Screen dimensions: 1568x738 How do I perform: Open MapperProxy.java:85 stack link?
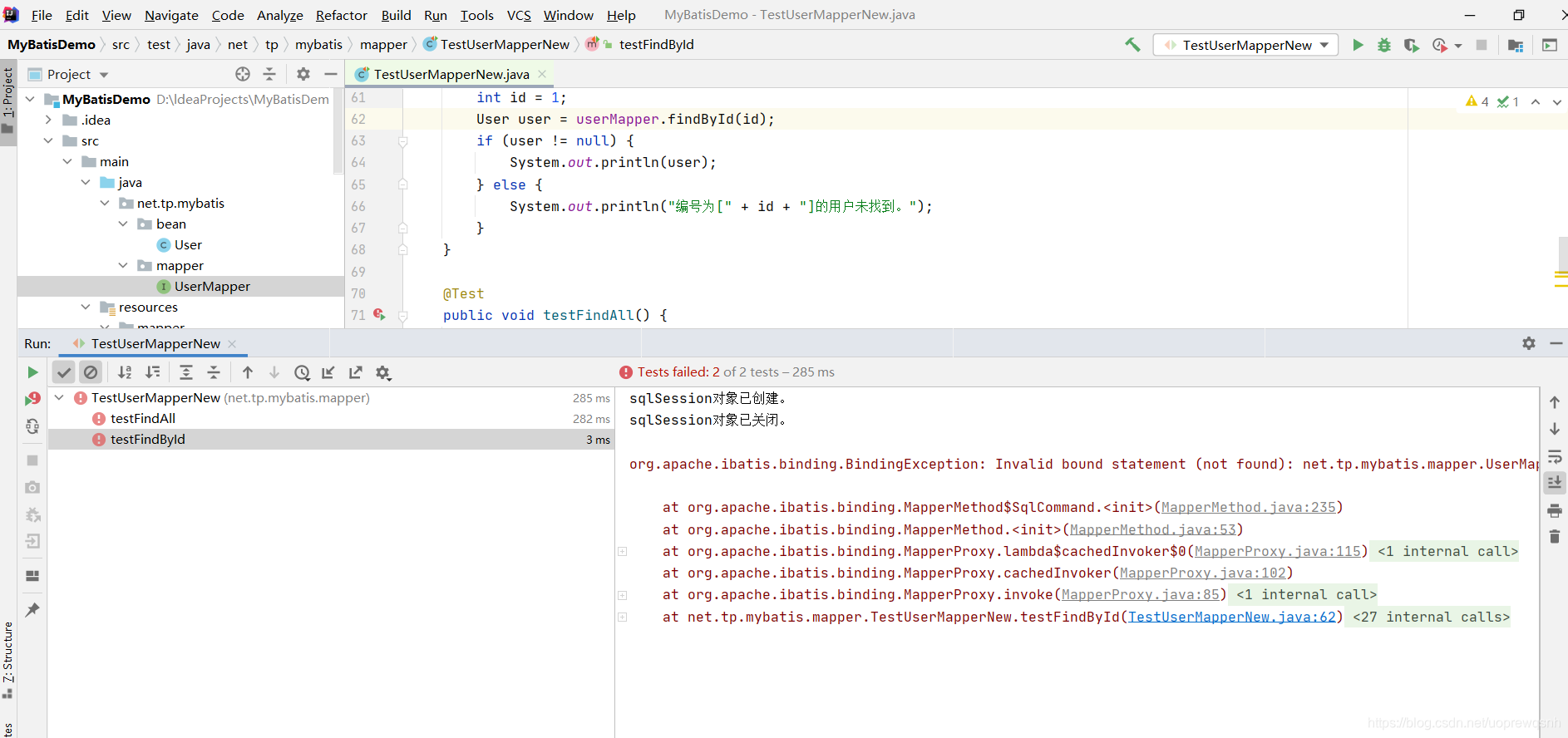(1140, 594)
